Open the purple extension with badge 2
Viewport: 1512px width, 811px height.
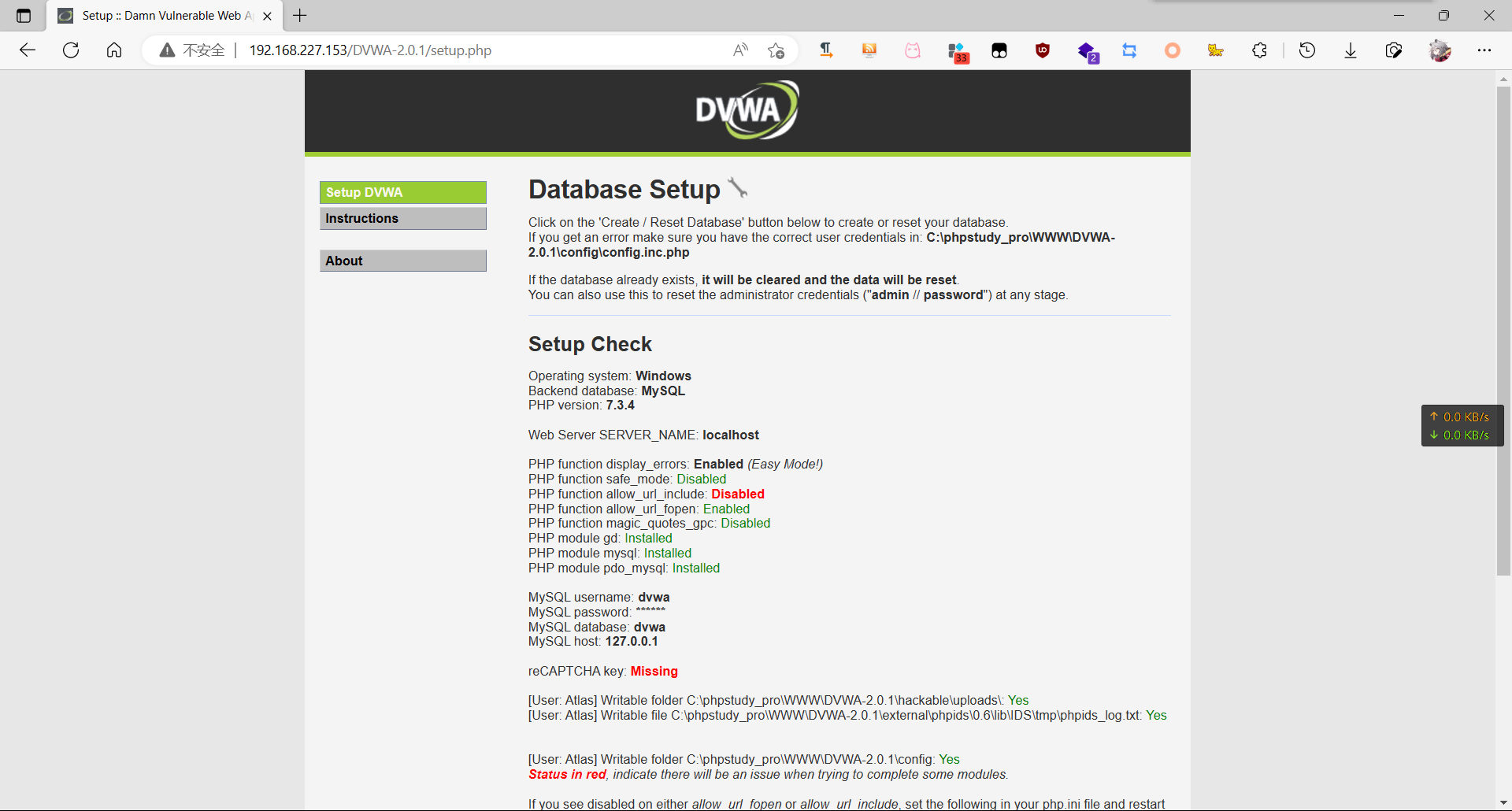point(1088,52)
